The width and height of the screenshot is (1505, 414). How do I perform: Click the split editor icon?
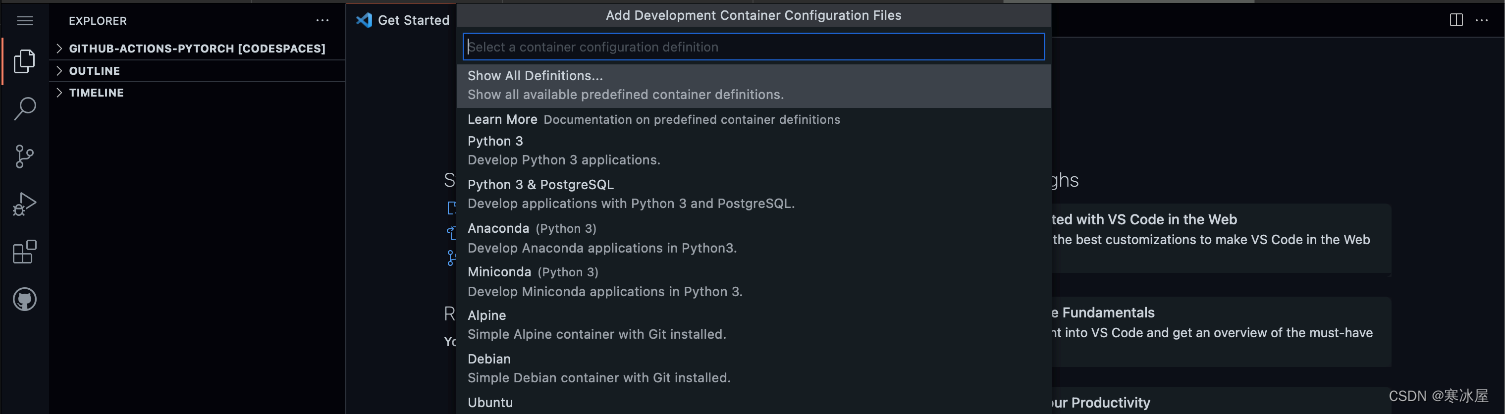(x=1456, y=20)
